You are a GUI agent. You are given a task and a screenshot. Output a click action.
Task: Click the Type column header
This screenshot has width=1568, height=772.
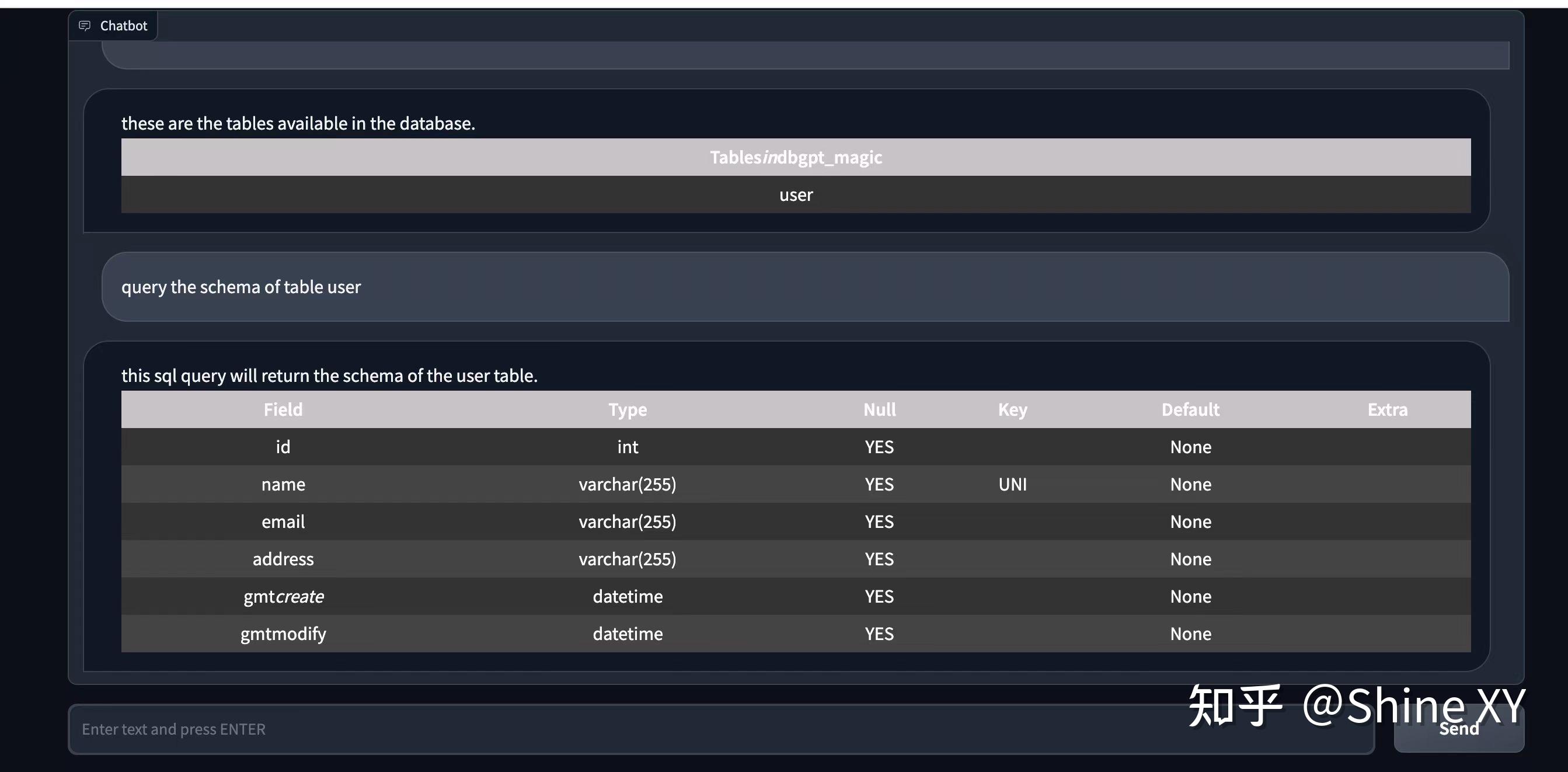[x=628, y=410]
